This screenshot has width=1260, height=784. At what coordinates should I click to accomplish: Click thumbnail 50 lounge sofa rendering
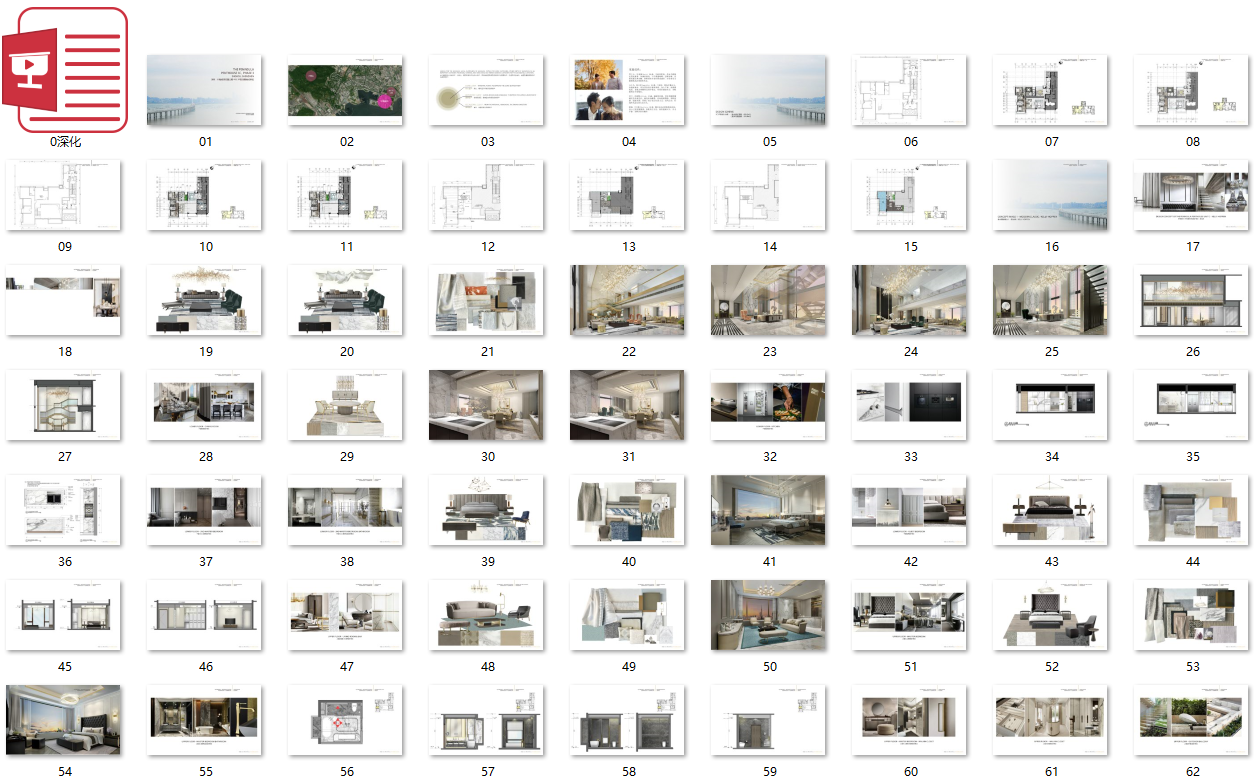[769, 615]
